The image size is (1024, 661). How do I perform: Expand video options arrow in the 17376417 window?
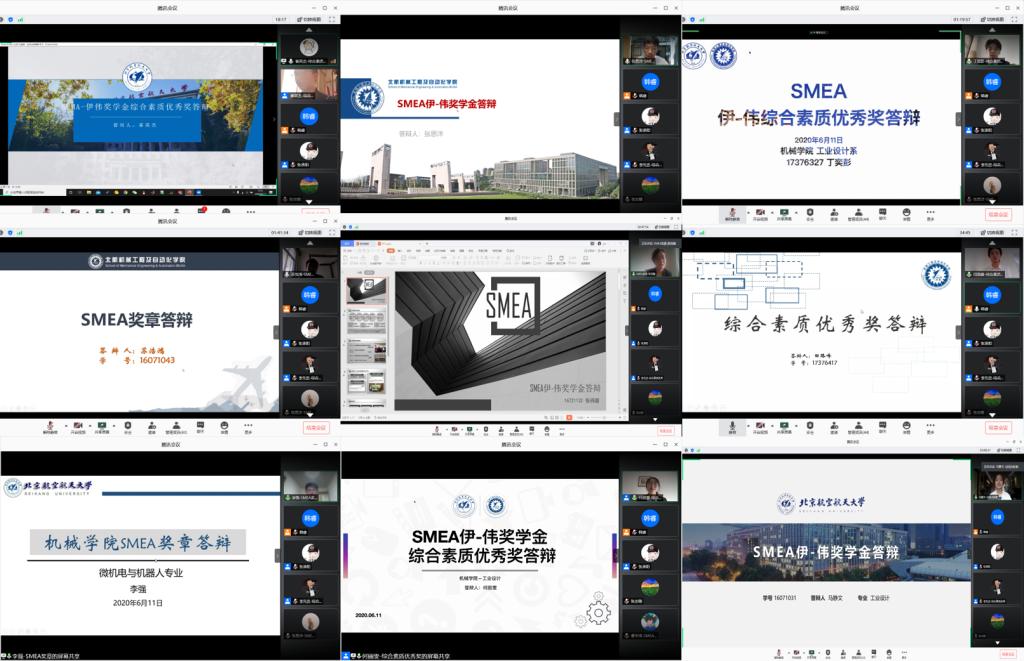tap(771, 426)
